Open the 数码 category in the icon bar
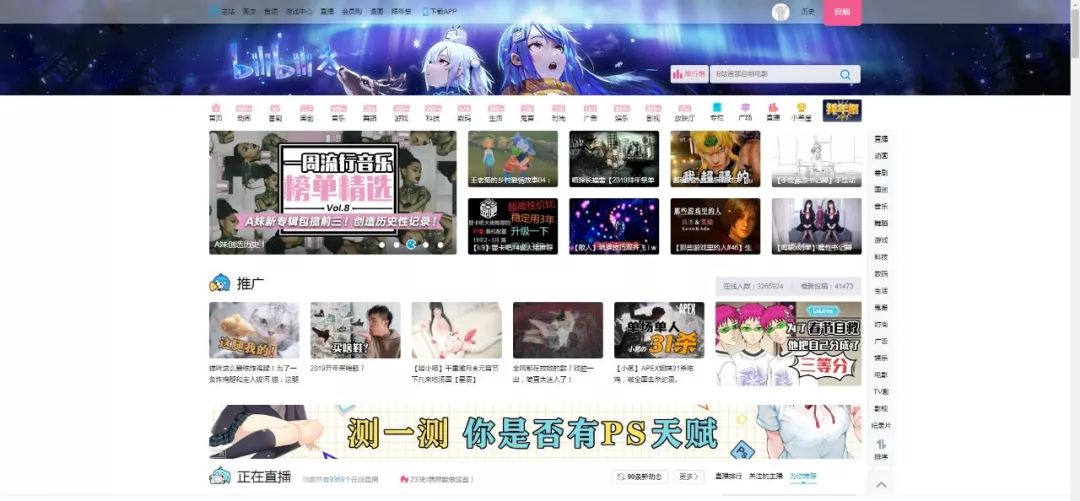 pos(464,112)
